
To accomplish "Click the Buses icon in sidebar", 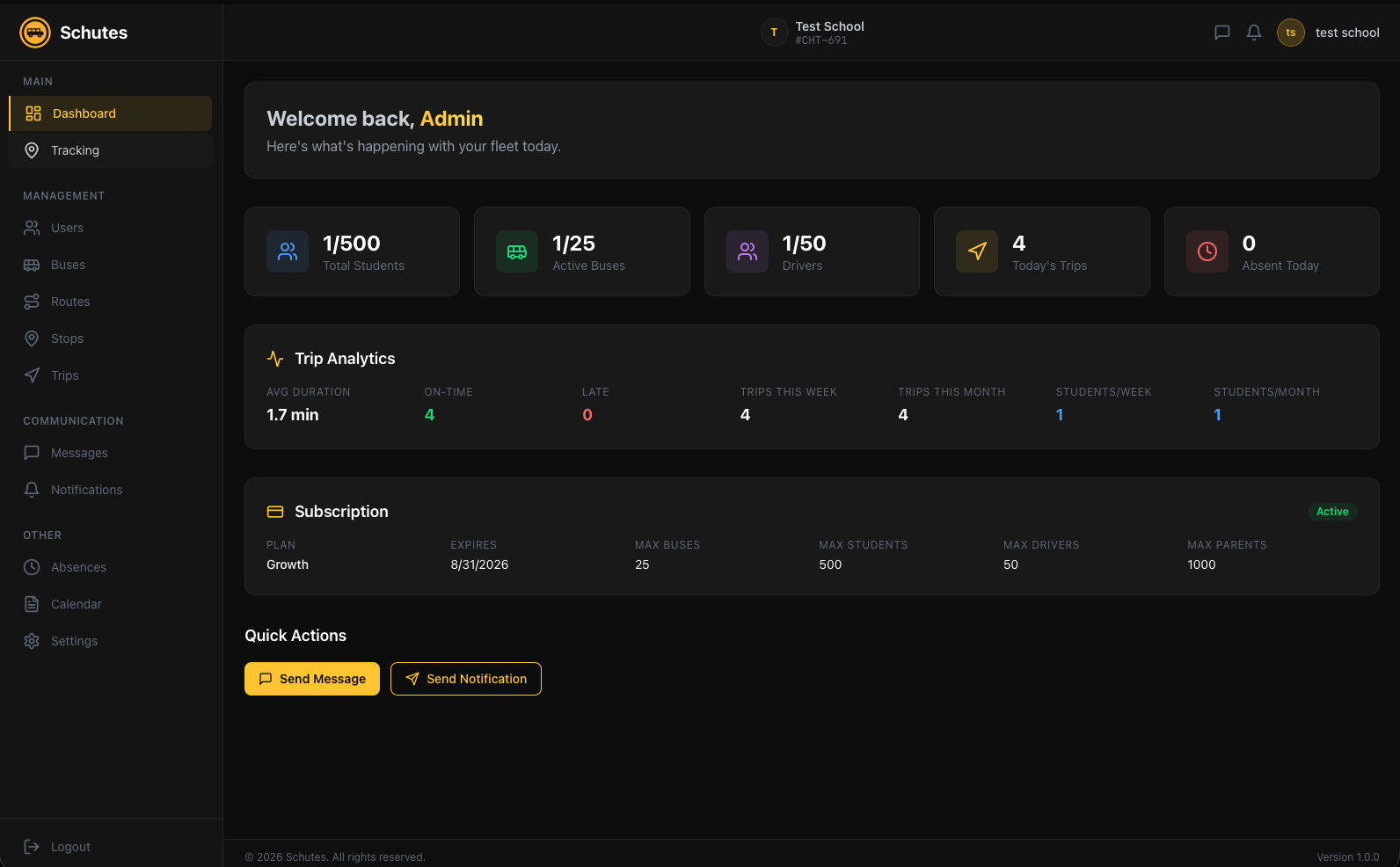I will pyautogui.click(x=32, y=265).
